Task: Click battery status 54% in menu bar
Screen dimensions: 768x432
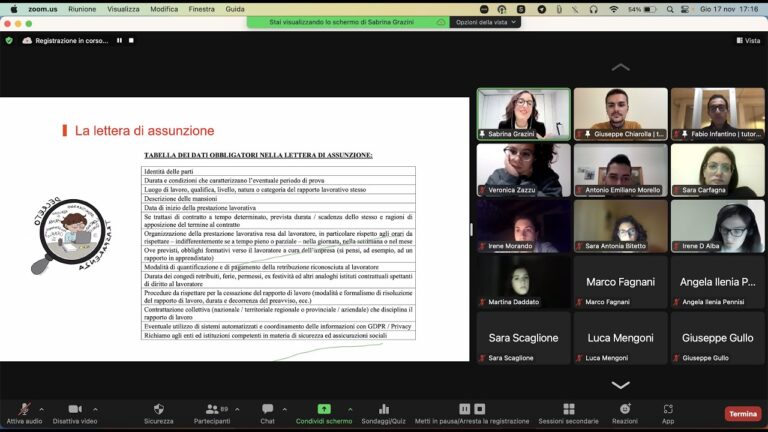Action: pos(642,9)
